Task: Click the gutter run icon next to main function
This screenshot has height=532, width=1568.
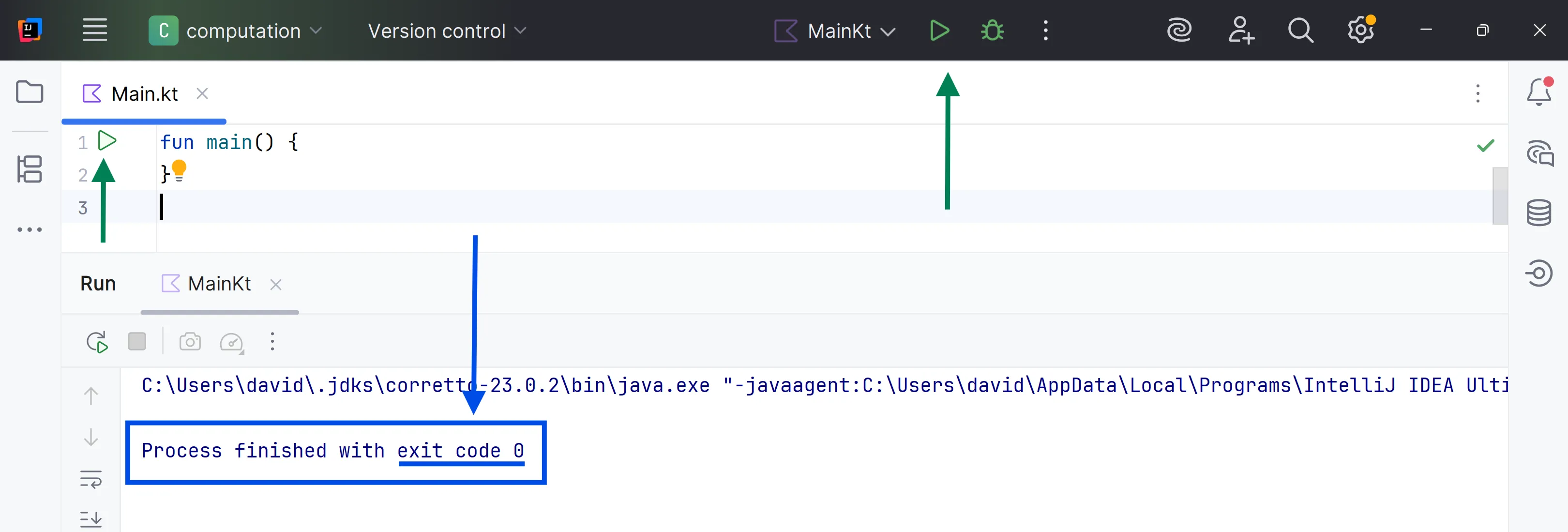Action: tap(107, 140)
